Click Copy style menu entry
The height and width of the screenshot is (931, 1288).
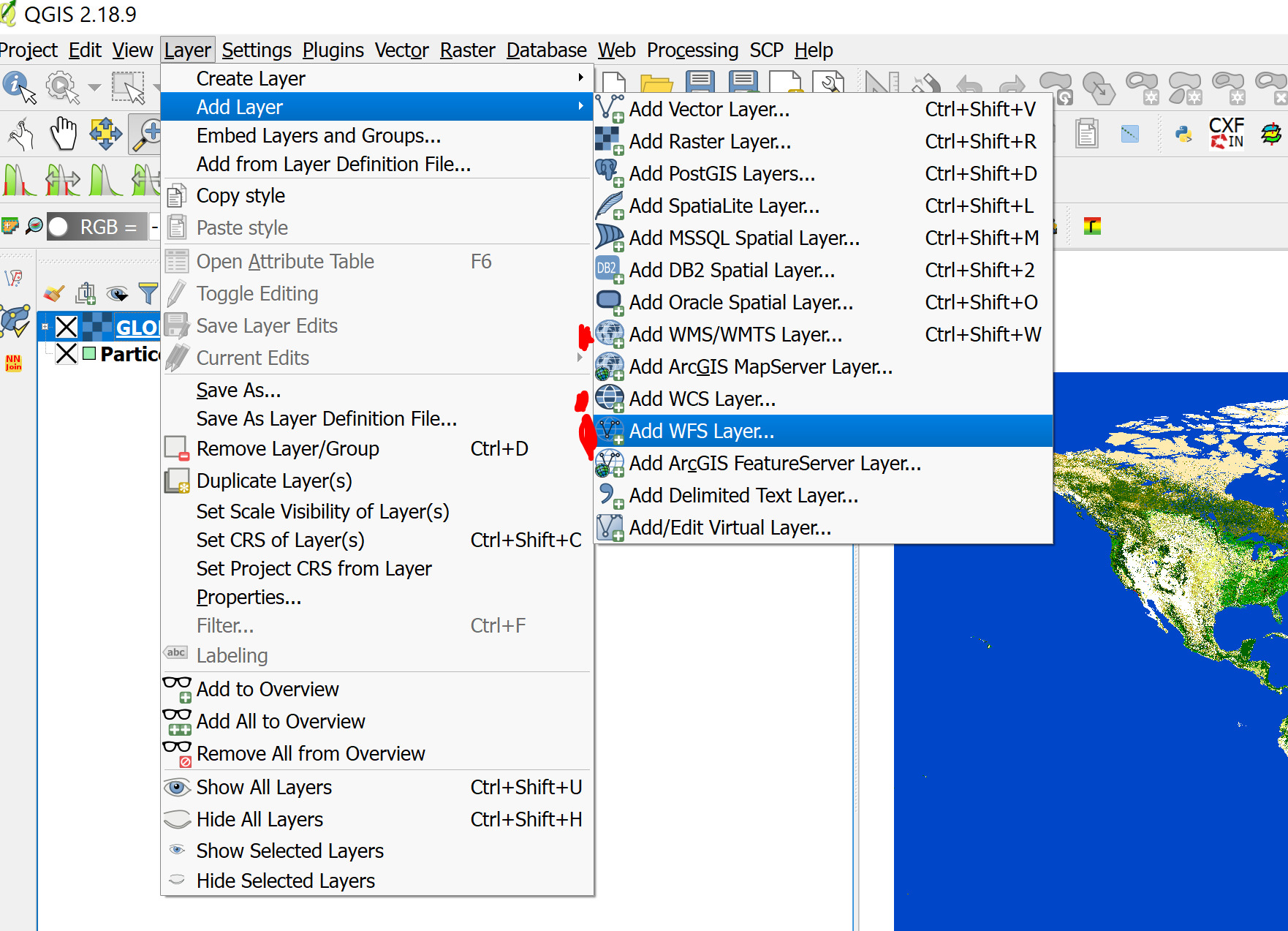tap(376, 195)
